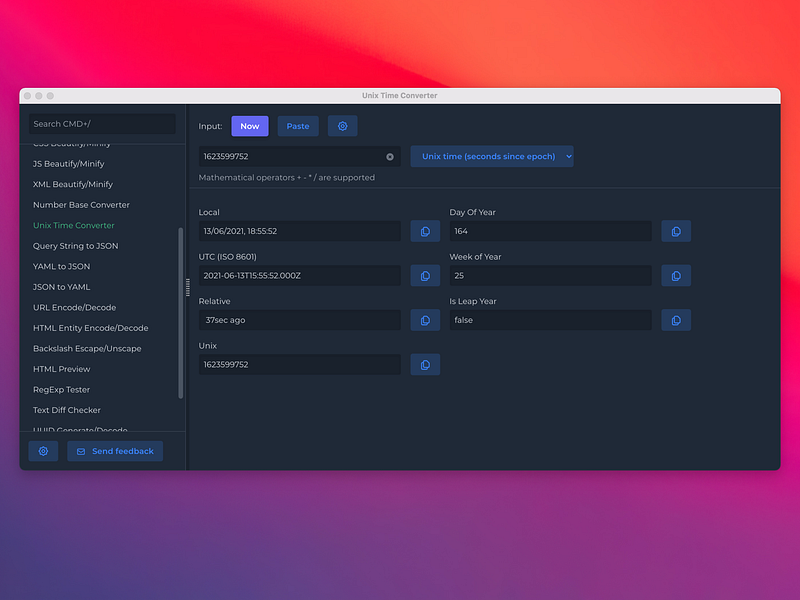Image resolution: width=800 pixels, height=600 pixels.
Task: Copy the Unix output value
Action: [x=425, y=364]
